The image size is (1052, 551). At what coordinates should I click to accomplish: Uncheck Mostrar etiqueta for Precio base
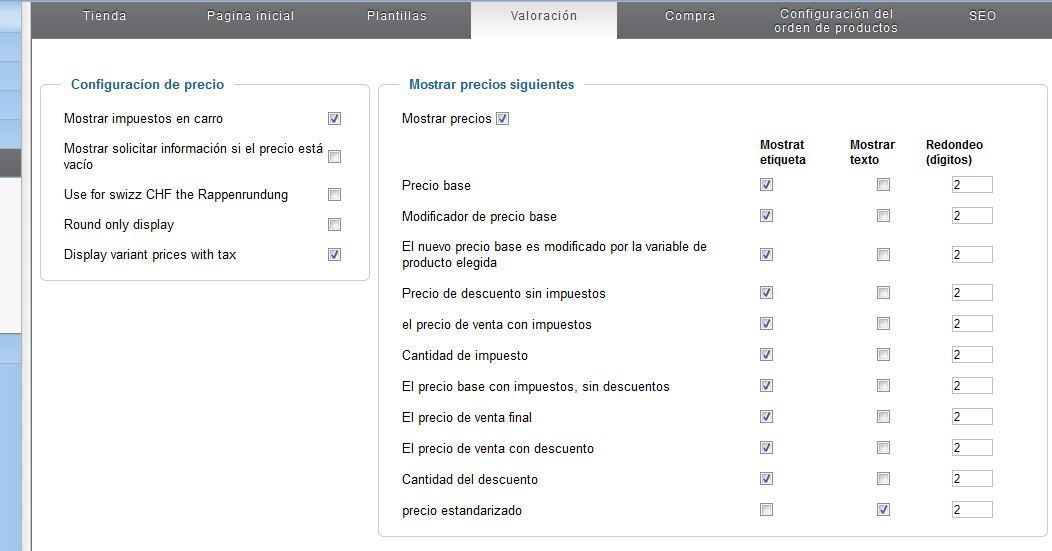pos(766,185)
